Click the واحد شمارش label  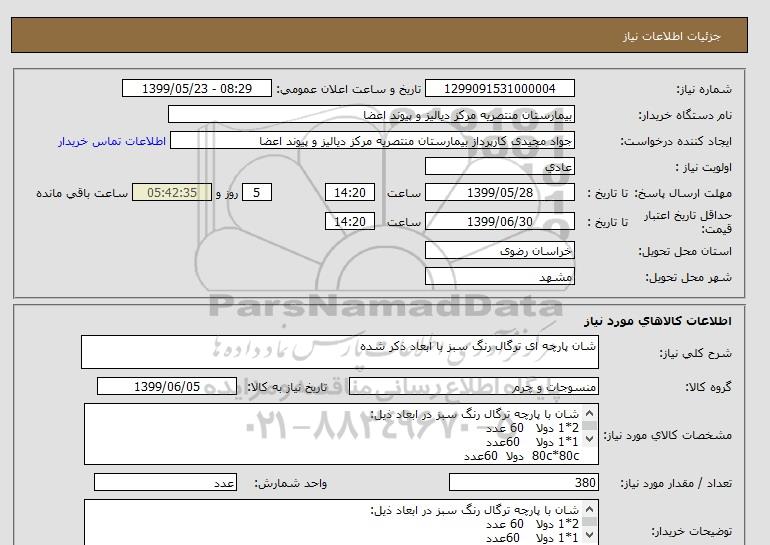290,484
